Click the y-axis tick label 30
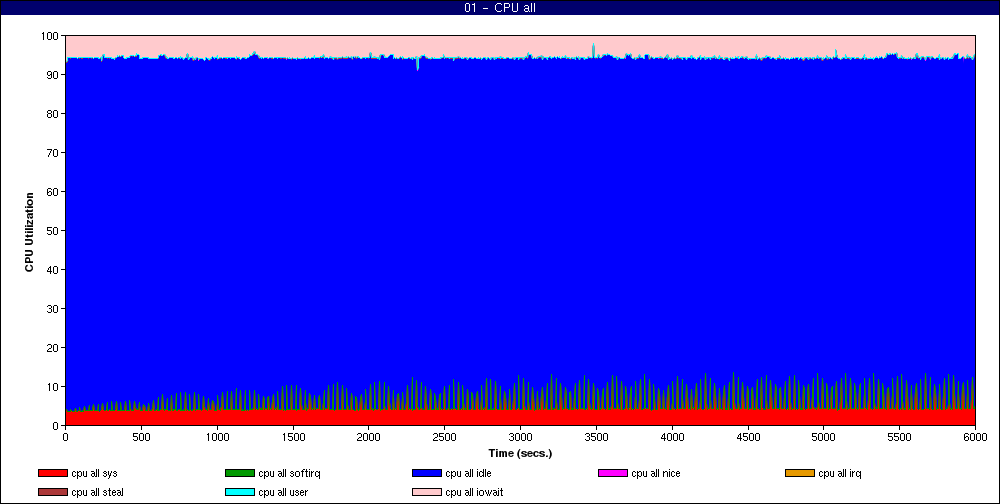1000x504 pixels. (x=53, y=309)
